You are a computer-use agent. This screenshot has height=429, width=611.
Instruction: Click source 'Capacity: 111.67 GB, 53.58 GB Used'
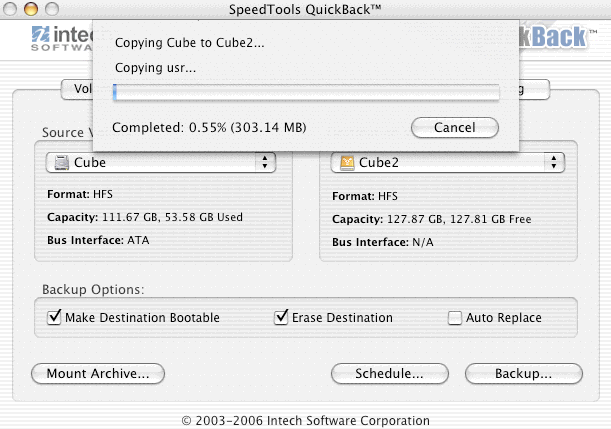point(145,217)
